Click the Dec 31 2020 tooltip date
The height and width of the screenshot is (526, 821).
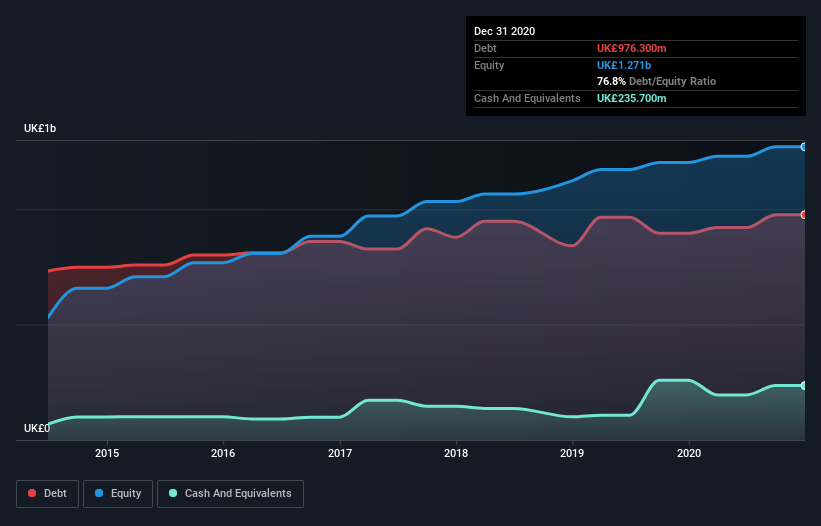[505, 31]
